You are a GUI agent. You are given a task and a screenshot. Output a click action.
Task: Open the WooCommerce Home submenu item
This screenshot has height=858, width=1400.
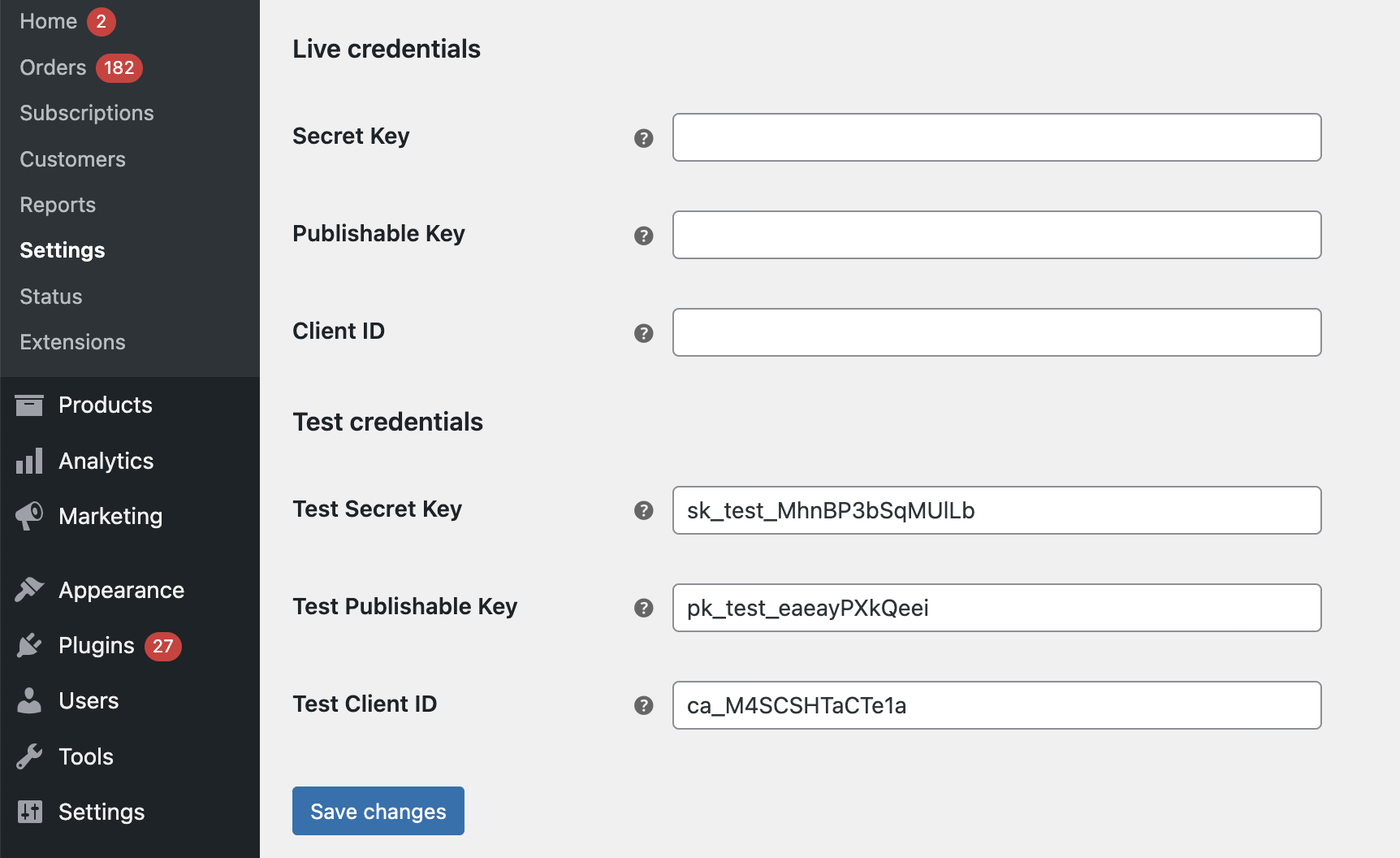point(49,21)
